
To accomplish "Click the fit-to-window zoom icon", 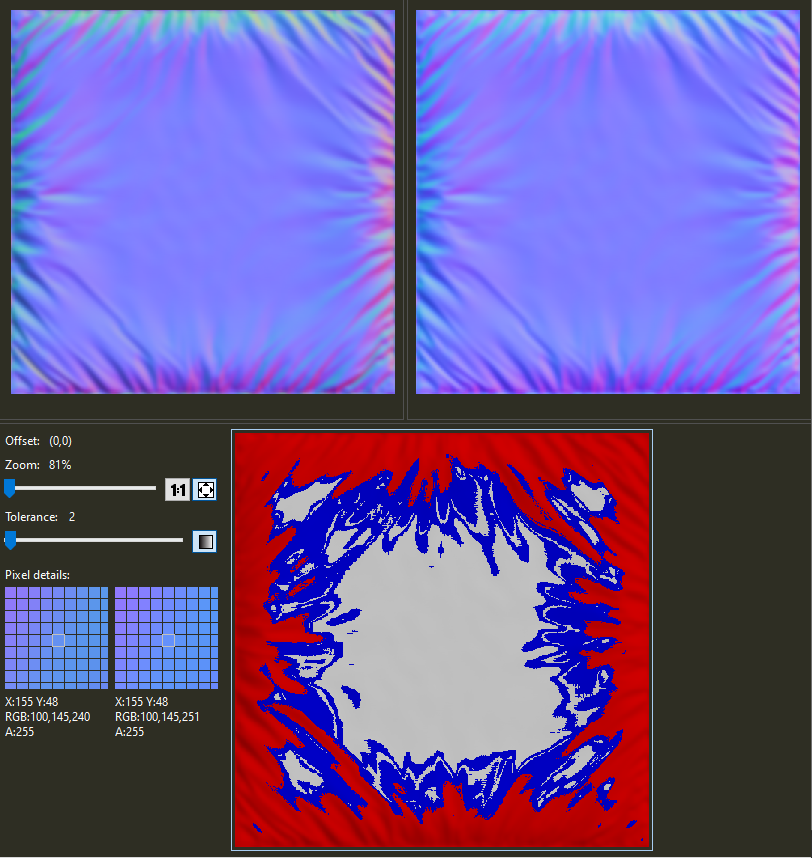I will coord(205,490).
